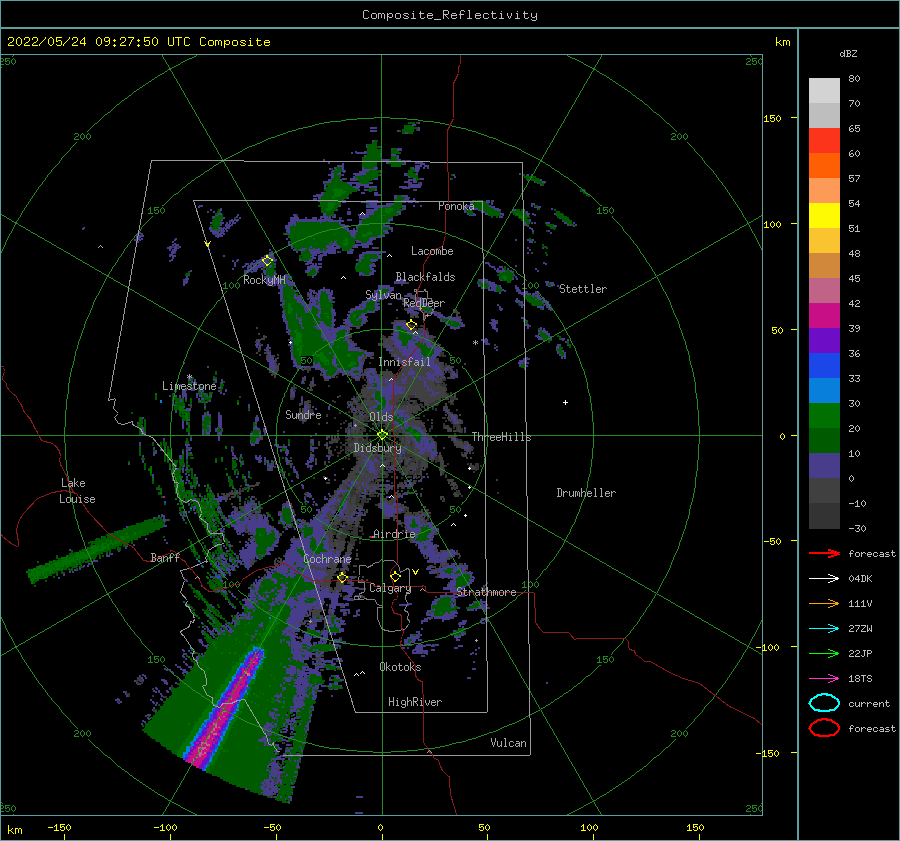The width and height of the screenshot is (900, 841).
Task: Click the cyan 27ZW arrow legend icon
Action: [824, 629]
